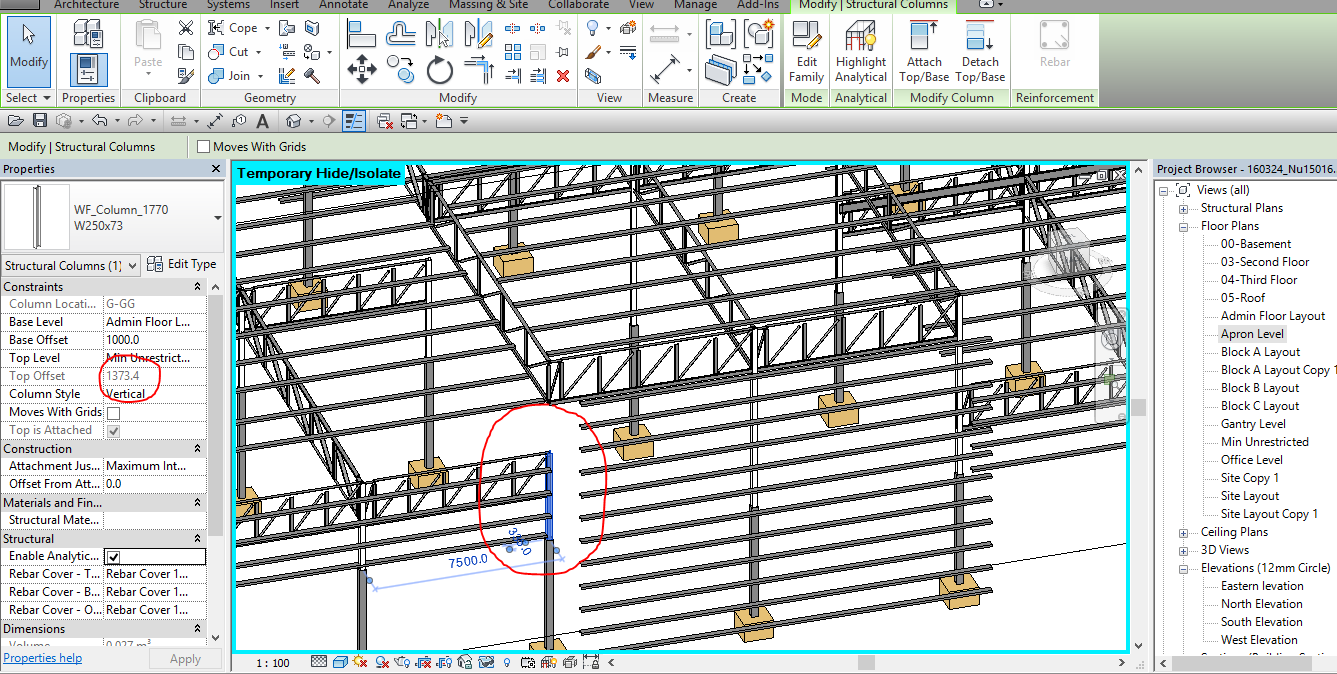The width and height of the screenshot is (1337, 674).
Task: Open the Cope dropdown arrow
Action: [x=267, y=28]
